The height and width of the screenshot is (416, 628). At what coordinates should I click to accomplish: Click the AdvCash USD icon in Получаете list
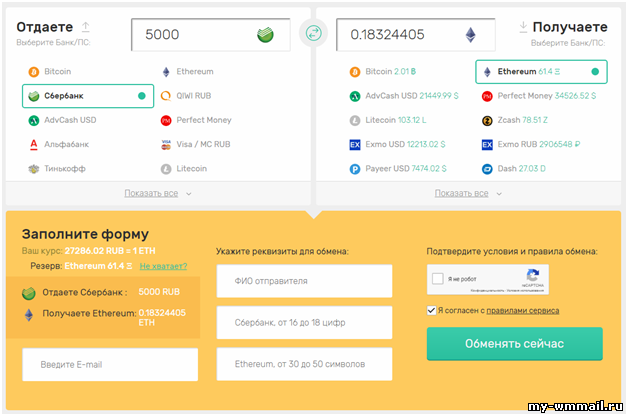[x=355, y=96]
